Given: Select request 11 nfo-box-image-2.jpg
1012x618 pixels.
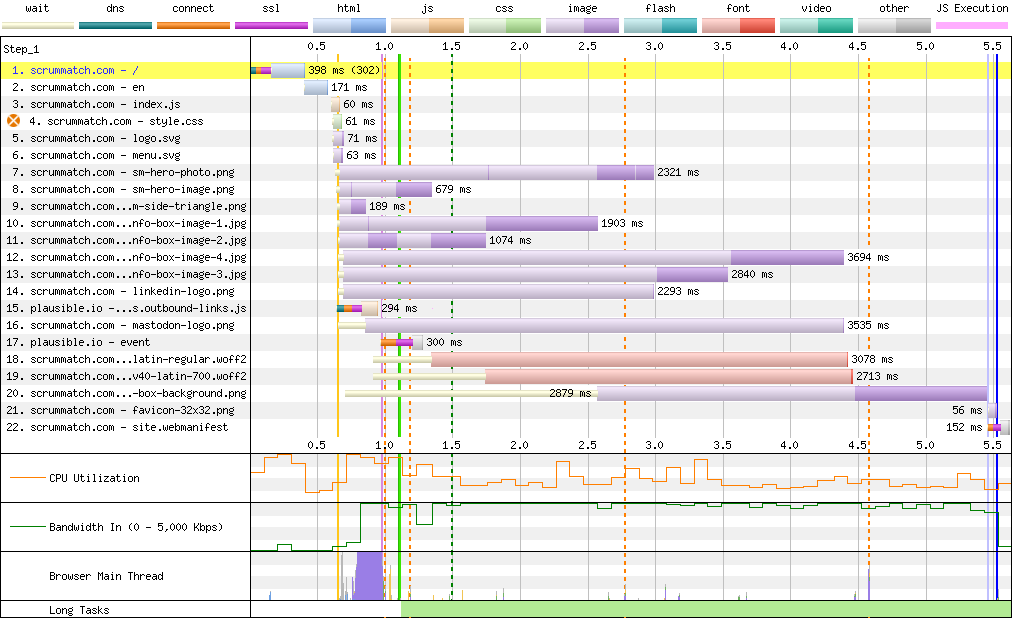Looking at the screenshot, I should pyautogui.click(x=126, y=240).
